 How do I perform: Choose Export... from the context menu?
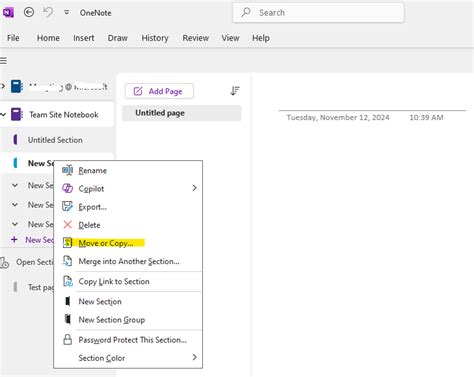tap(128, 207)
